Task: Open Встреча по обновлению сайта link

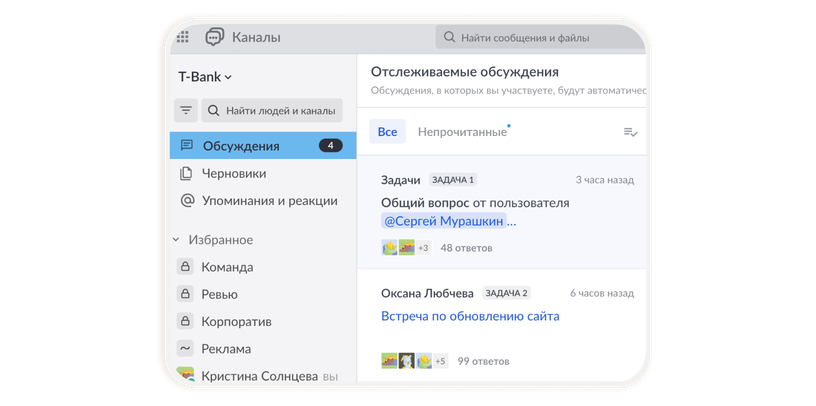Action: 470,316
